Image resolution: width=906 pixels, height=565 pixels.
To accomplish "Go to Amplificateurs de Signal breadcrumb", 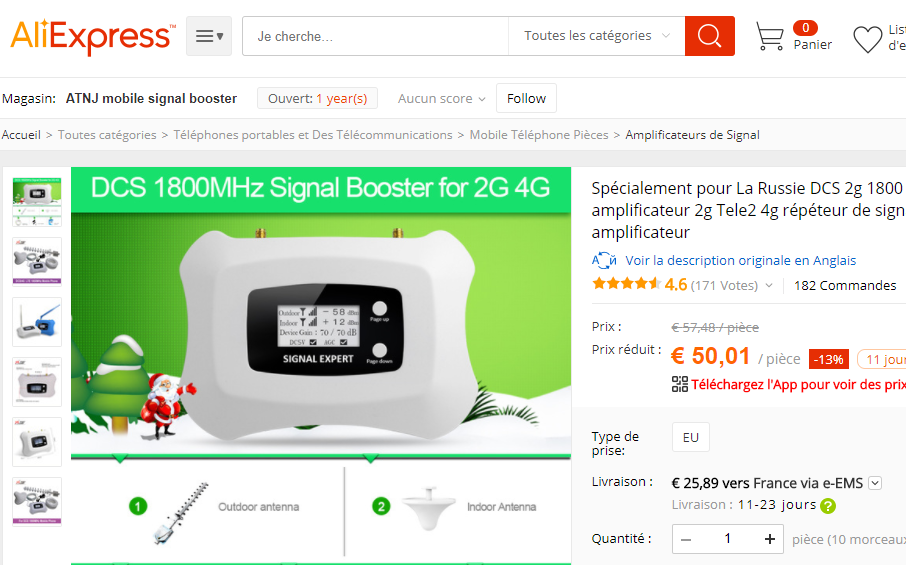I will coord(692,135).
